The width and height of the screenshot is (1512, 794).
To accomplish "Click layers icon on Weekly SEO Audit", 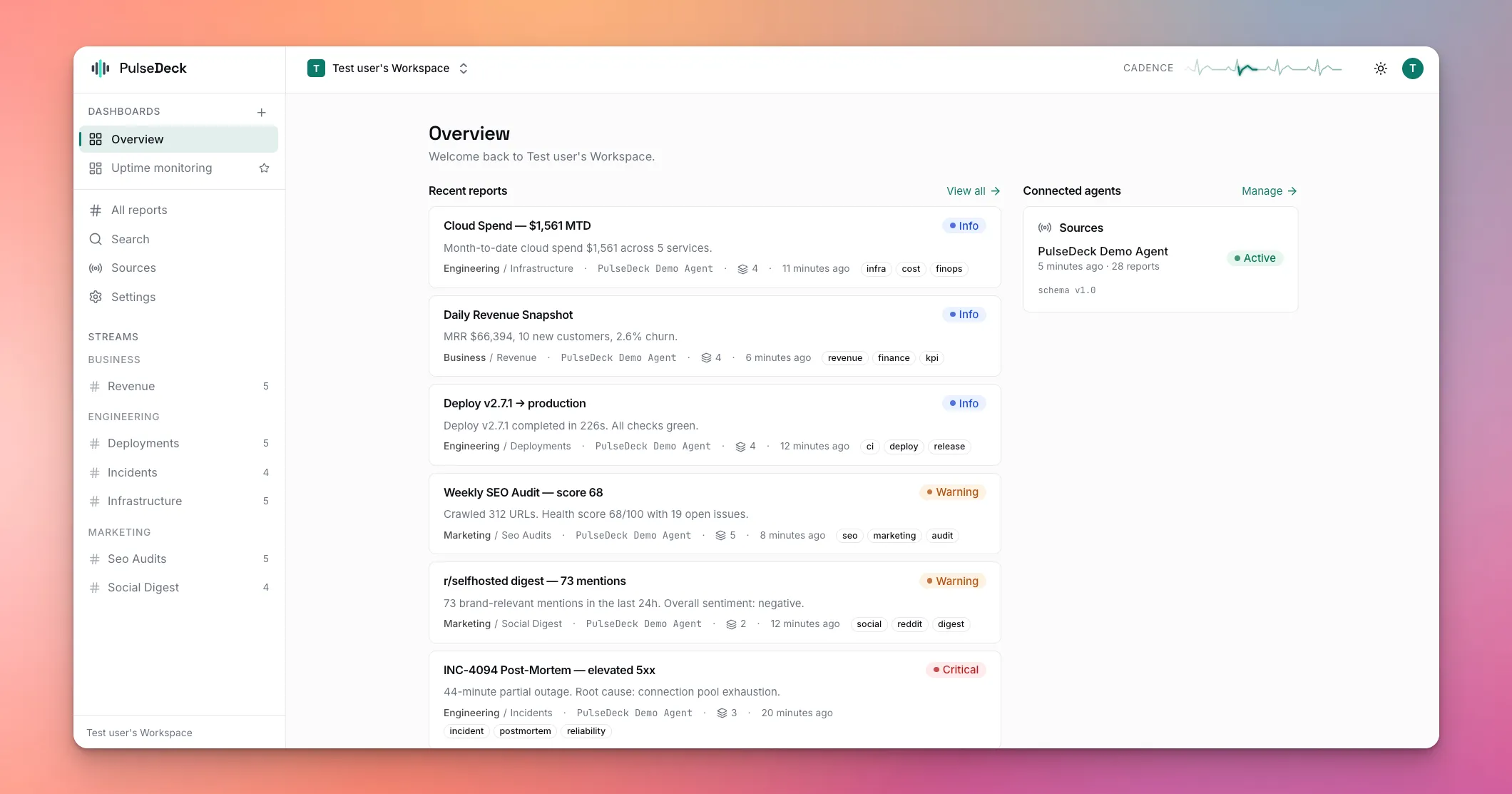I will [720, 536].
